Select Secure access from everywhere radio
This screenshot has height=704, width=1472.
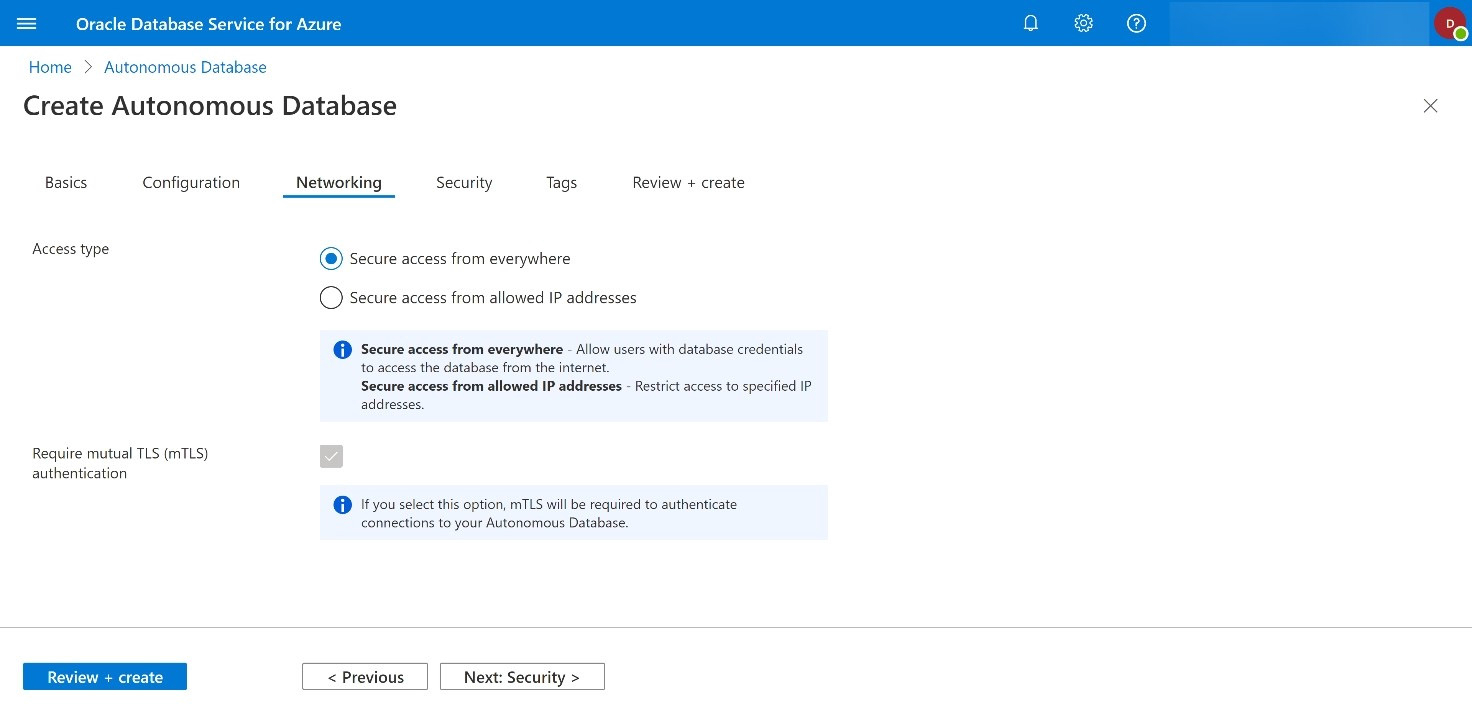click(x=331, y=259)
